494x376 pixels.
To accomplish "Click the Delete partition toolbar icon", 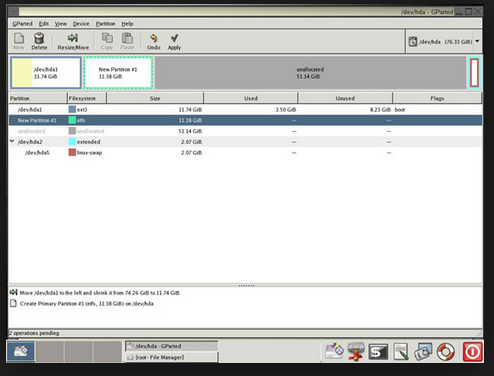I will [x=39, y=41].
